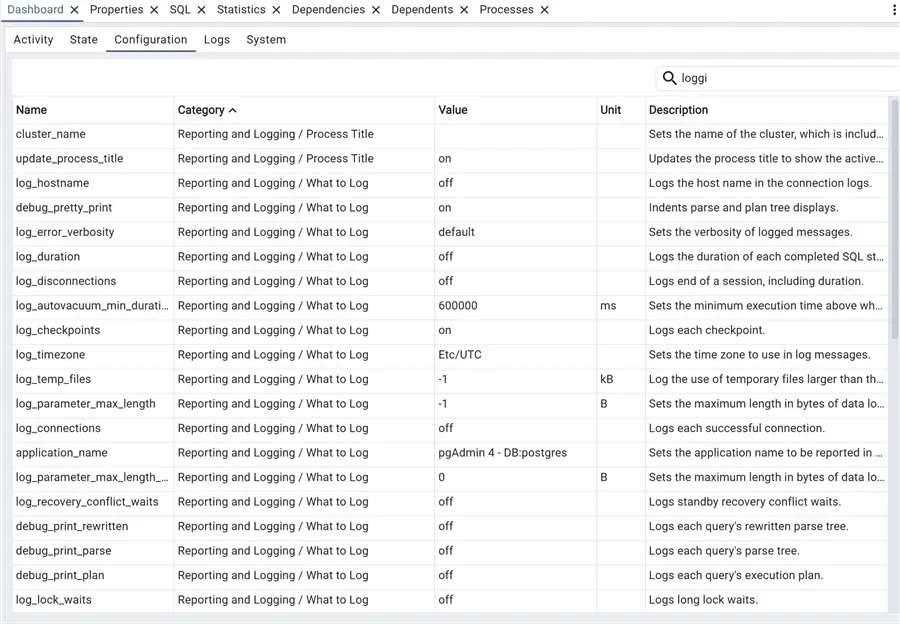Click the search magnifier icon

pyautogui.click(x=669, y=77)
